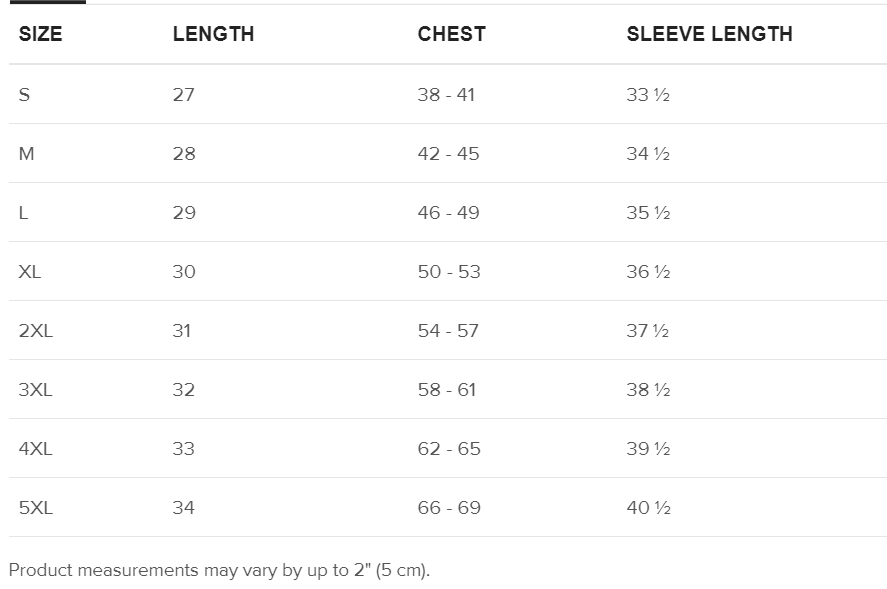The image size is (887, 589).
Task: Click the LENGTH column header
Action: pyautogui.click(x=213, y=34)
